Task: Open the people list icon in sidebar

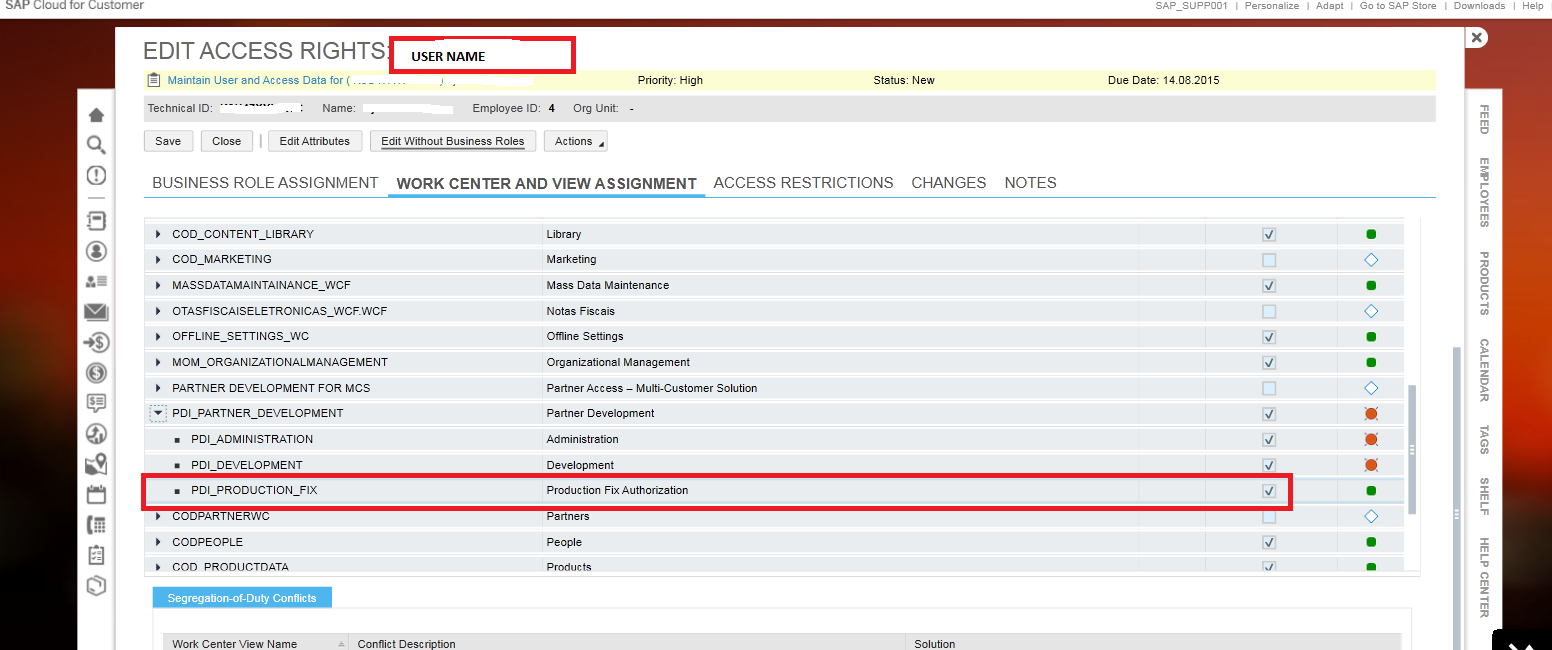Action: click(x=96, y=282)
